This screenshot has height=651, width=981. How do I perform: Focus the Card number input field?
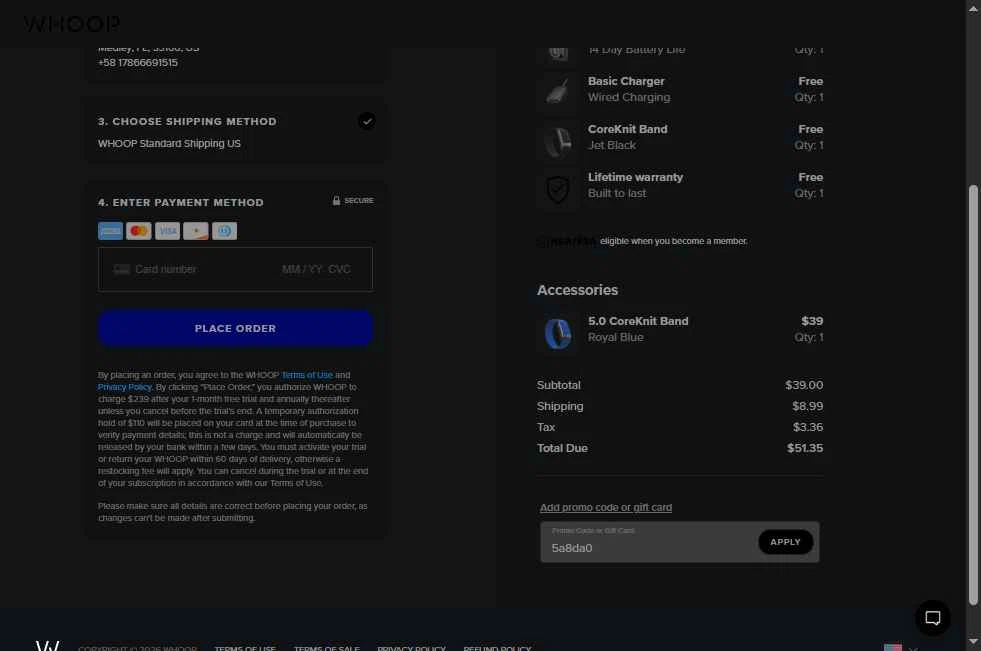tap(166, 270)
